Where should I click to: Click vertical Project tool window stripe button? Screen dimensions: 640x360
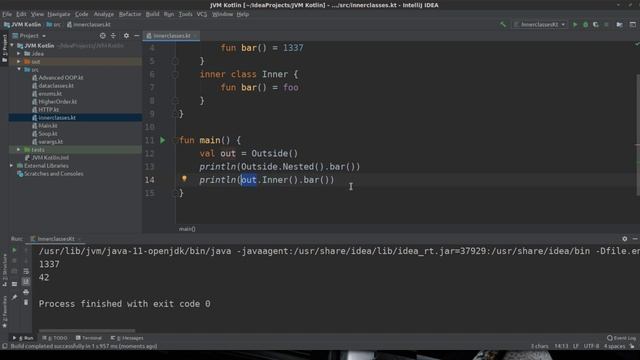click(4, 48)
